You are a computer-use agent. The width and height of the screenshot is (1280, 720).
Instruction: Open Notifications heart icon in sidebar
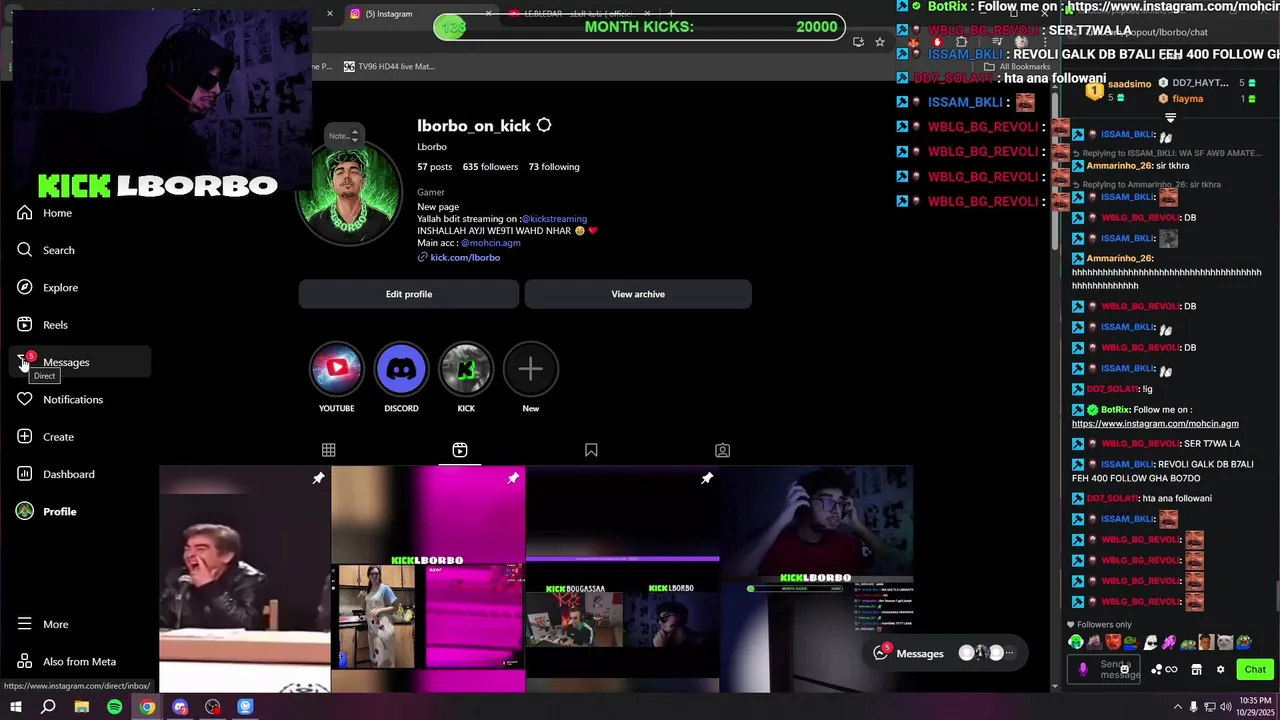[25, 399]
